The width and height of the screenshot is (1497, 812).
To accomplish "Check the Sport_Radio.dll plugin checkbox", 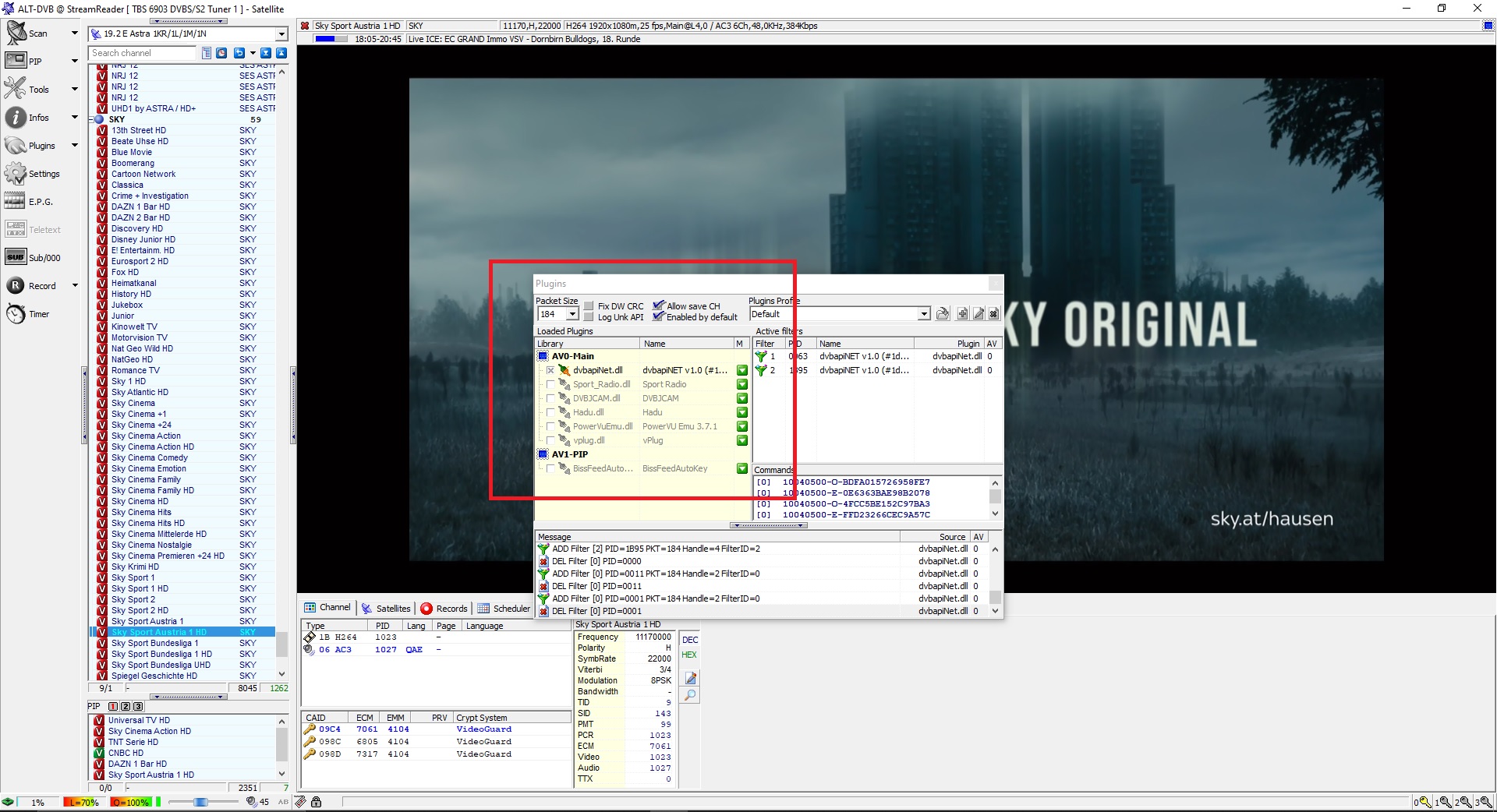I will 550,384.
